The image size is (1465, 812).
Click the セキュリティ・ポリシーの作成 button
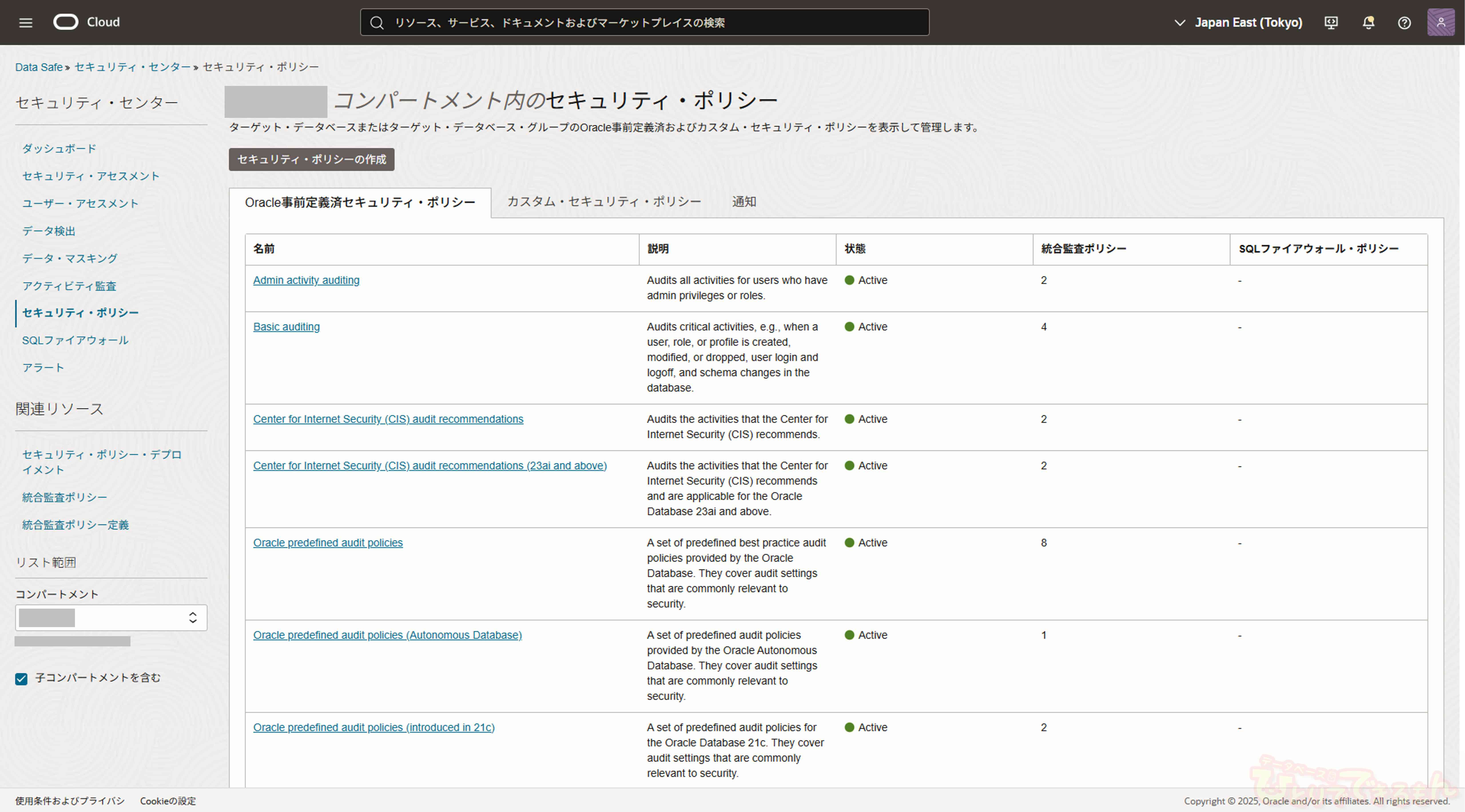(312, 159)
